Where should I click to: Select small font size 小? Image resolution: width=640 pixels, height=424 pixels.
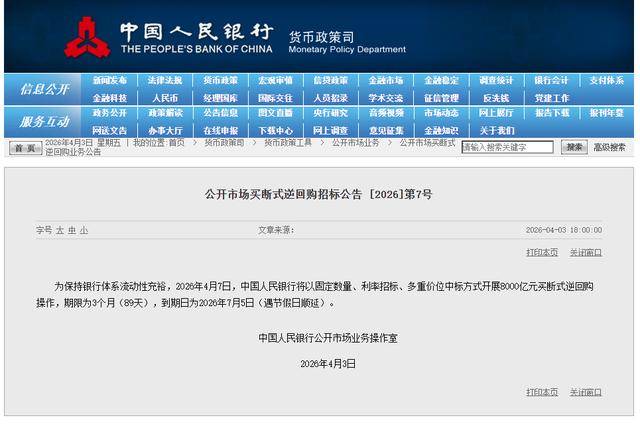84,230
